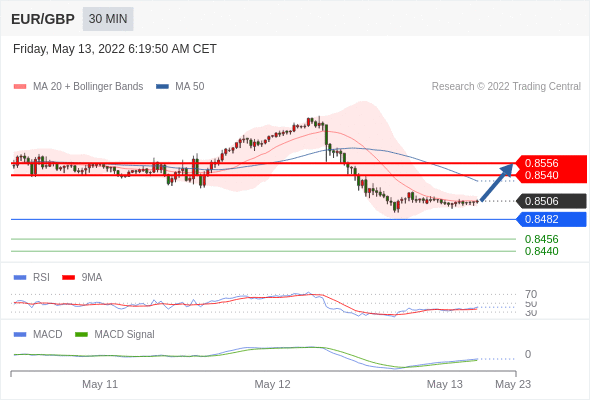Click the May 13 date axis label
Screen dimensions: 590x400
(445, 384)
